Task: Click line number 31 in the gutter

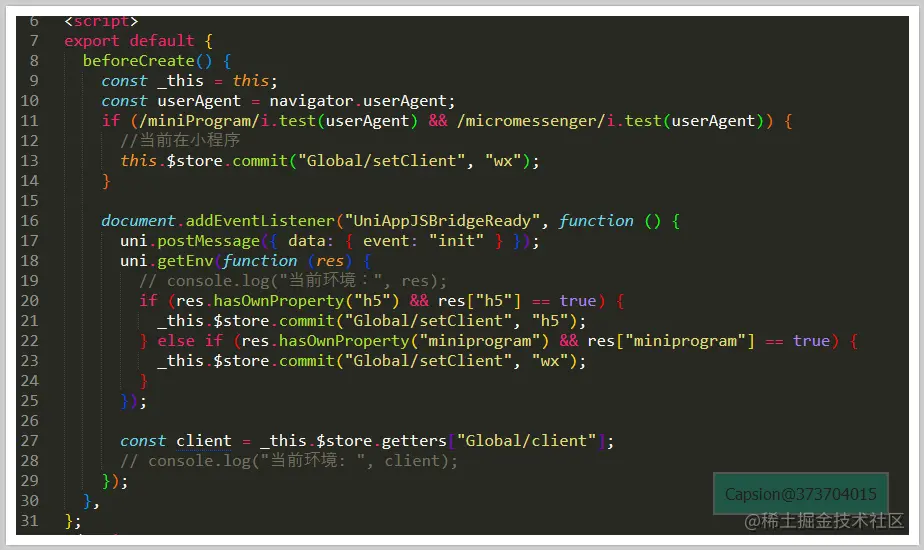Action: 29,521
